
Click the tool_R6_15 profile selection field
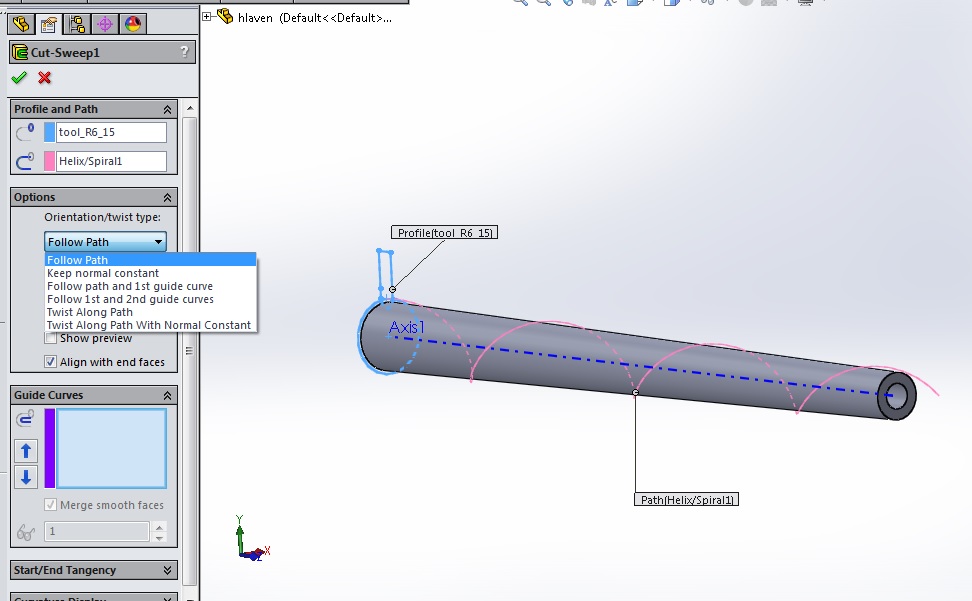(111, 132)
